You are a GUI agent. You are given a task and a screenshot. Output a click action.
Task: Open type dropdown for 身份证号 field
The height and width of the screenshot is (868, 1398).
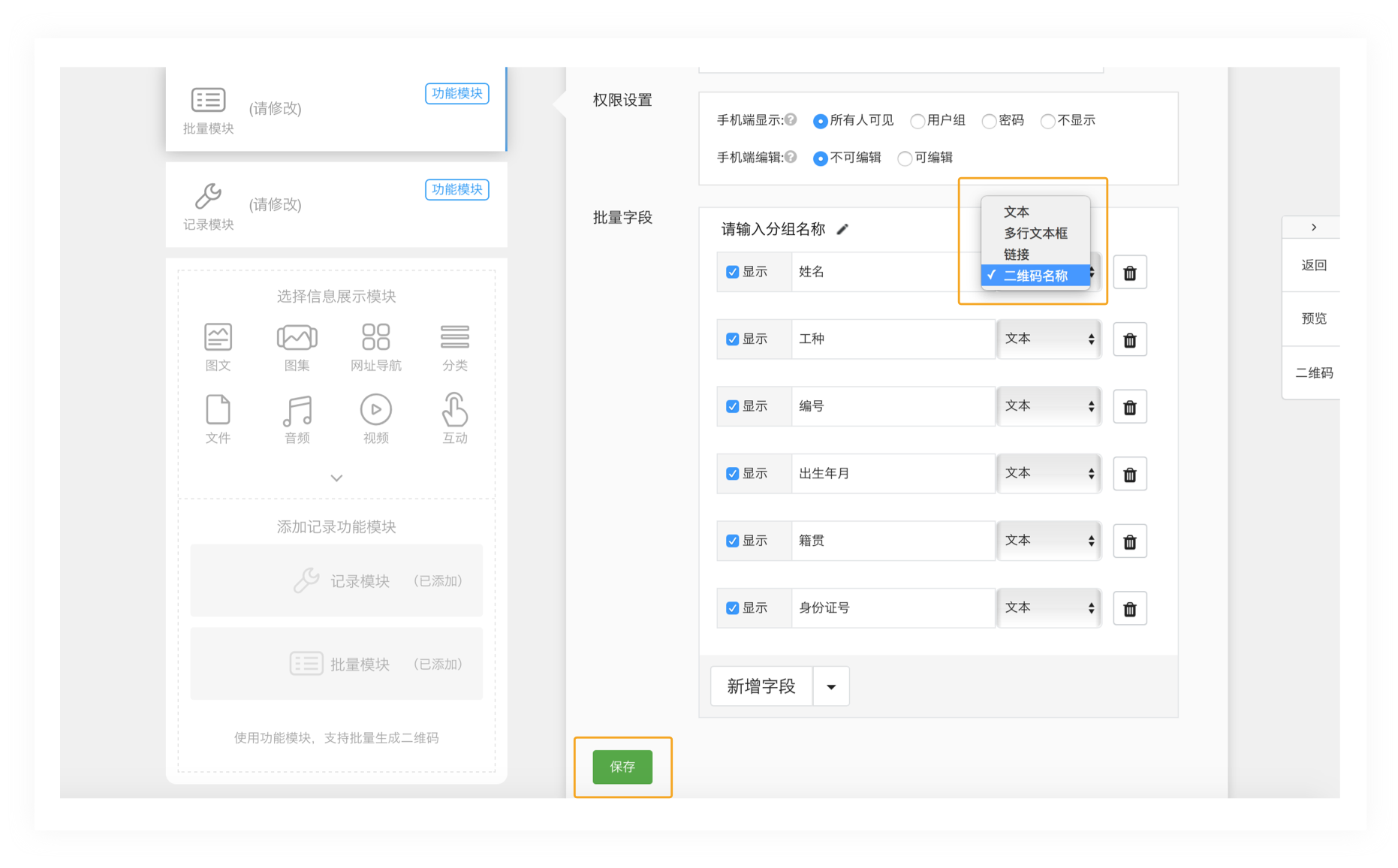tap(1049, 608)
